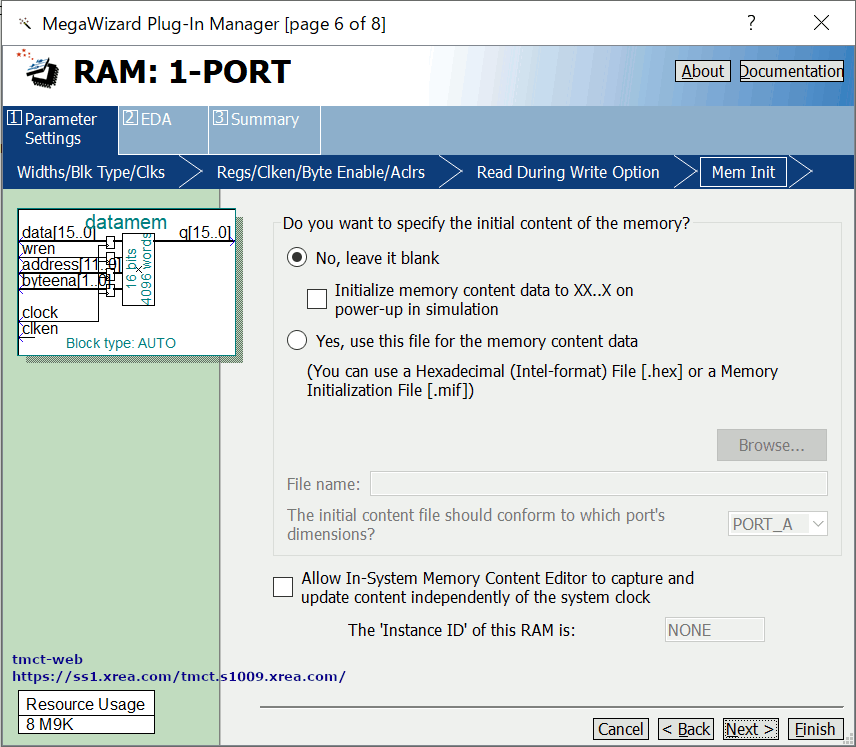This screenshot has width=856, height=747.
Task: Go to Read During Write Option step
Action: (x=568, y=172)
